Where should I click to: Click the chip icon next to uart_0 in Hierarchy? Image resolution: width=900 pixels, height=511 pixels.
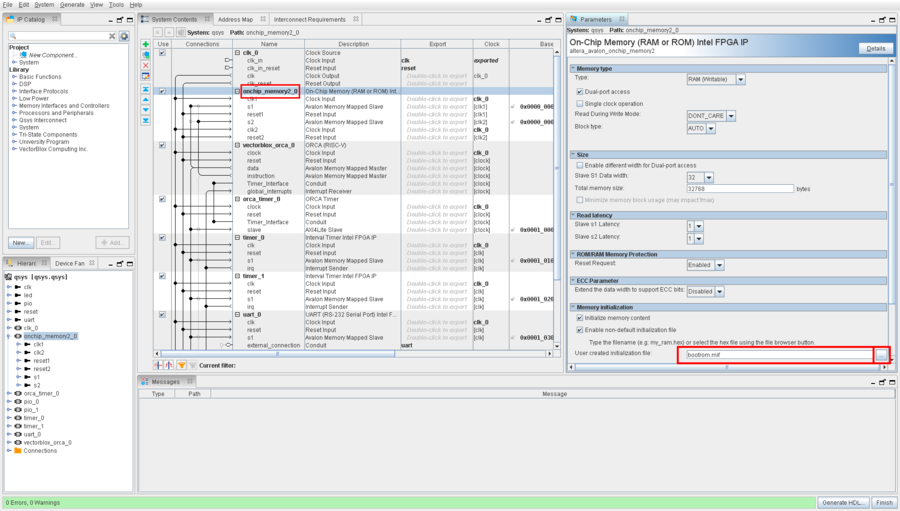(x=18, y=435)
